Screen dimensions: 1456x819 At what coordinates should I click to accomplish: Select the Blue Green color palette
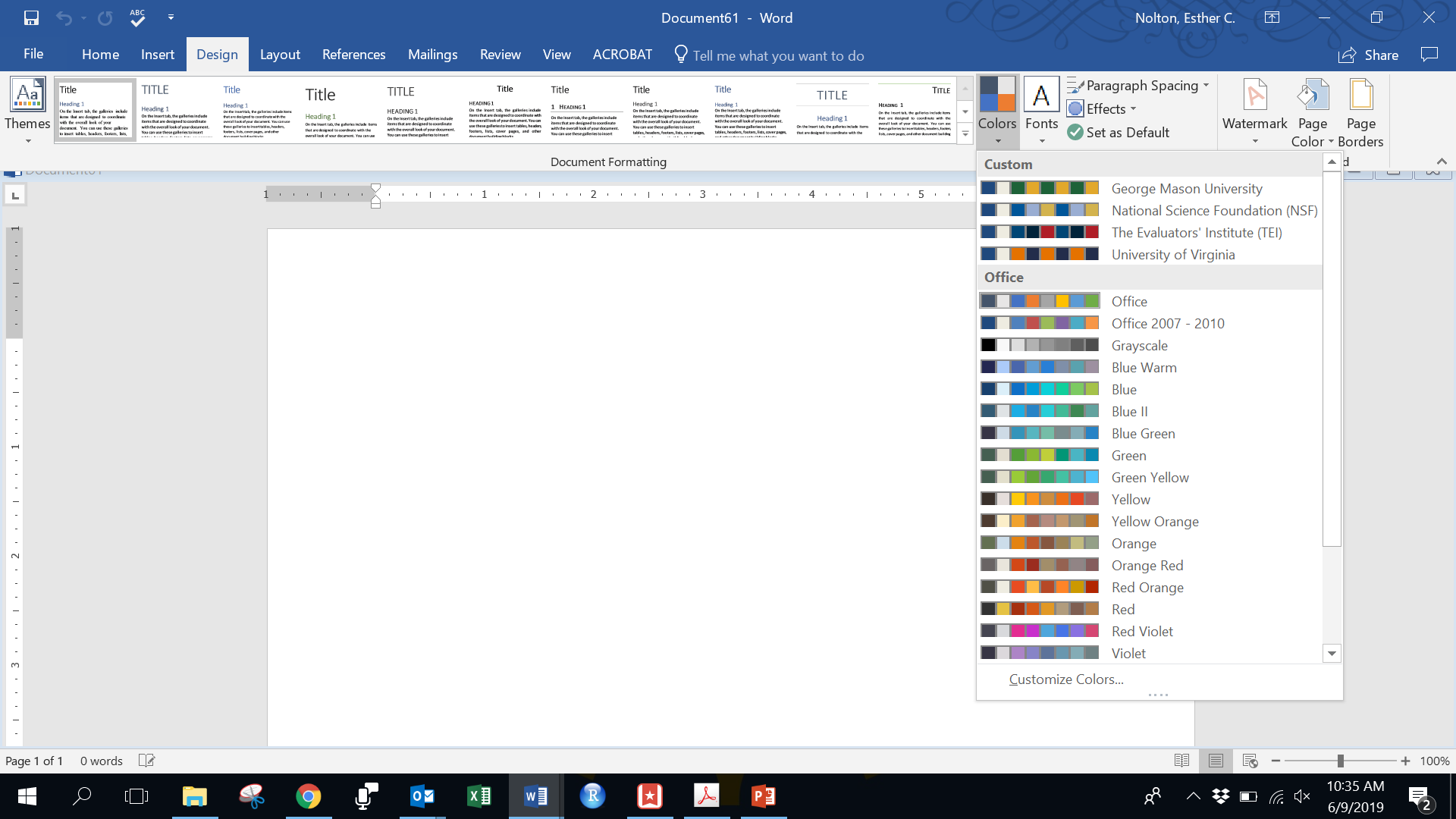click(x=1143, y=434)
